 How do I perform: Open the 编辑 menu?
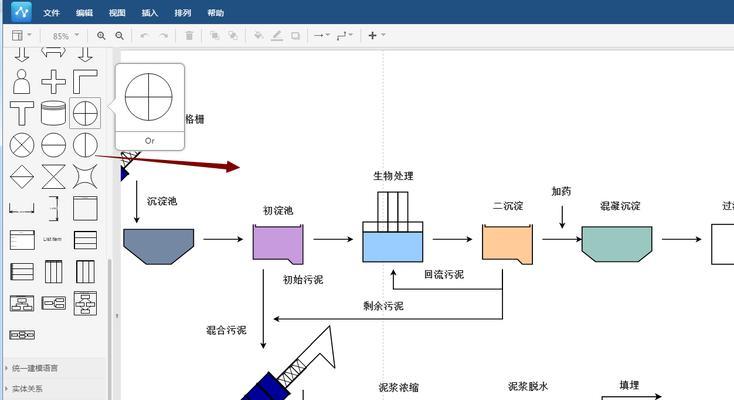pyautogui.click(x=84, y=13)
